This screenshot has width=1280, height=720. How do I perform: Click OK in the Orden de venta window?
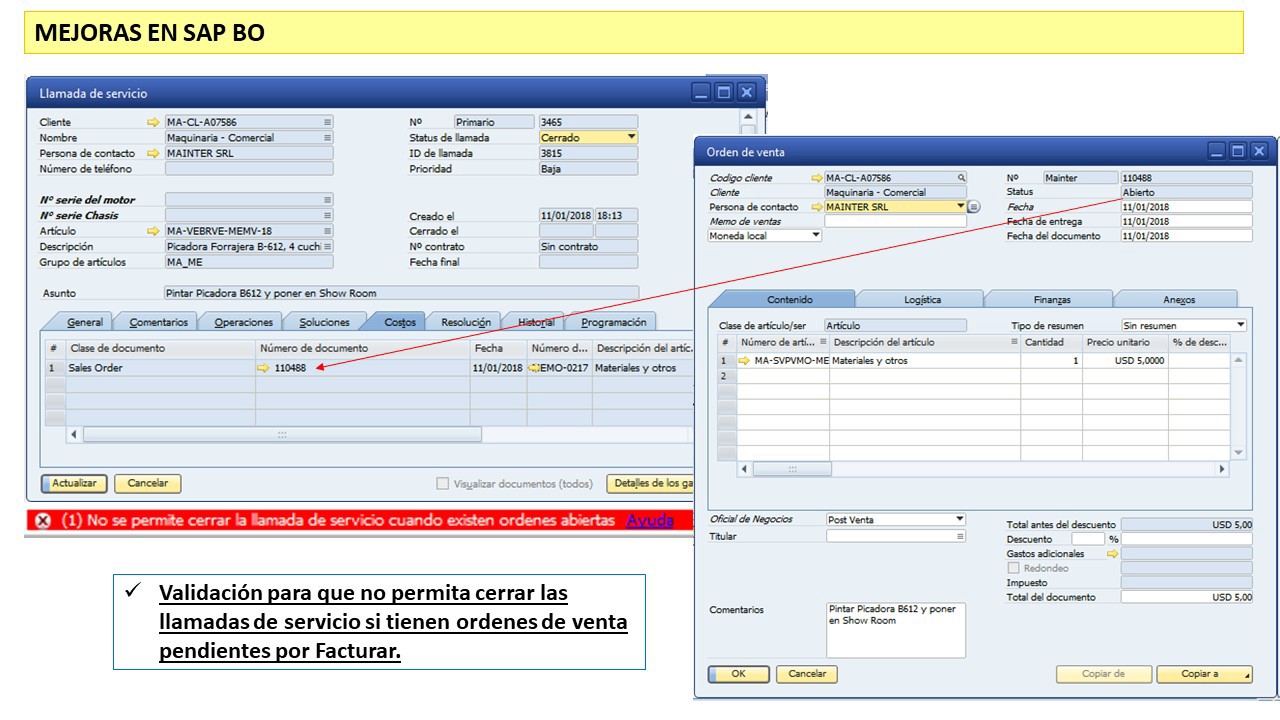739,674
